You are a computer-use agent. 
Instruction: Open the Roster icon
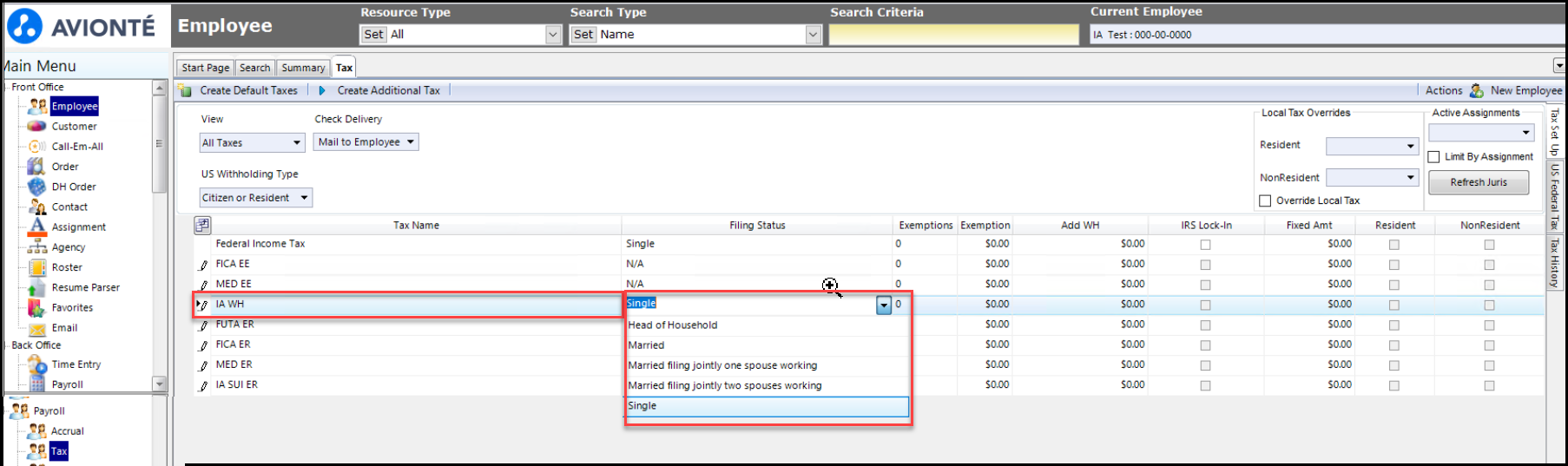pos(36,266)
